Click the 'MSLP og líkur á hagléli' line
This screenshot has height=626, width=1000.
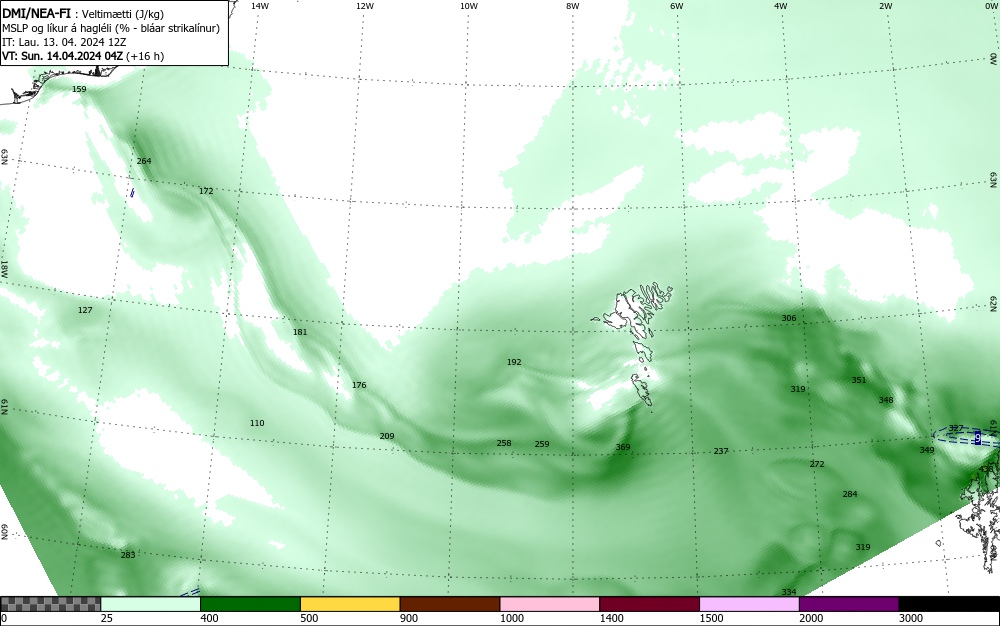click(111, 28)
